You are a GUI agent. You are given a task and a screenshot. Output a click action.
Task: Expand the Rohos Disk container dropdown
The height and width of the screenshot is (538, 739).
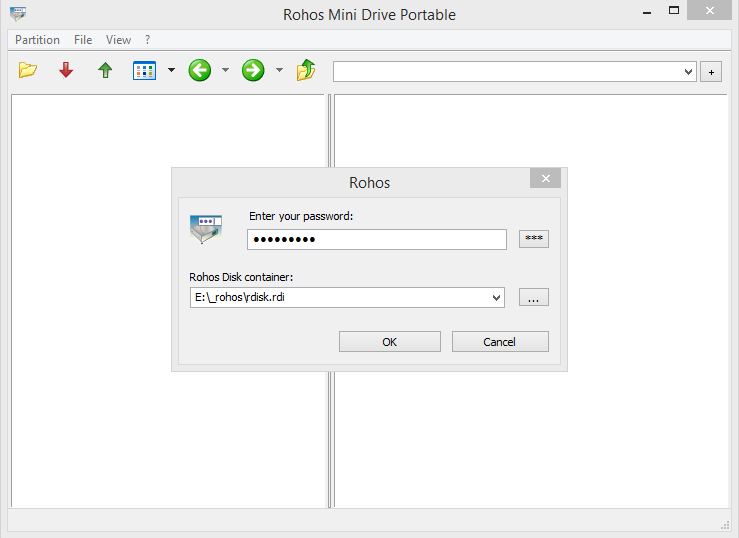click(x=496, y=298)
